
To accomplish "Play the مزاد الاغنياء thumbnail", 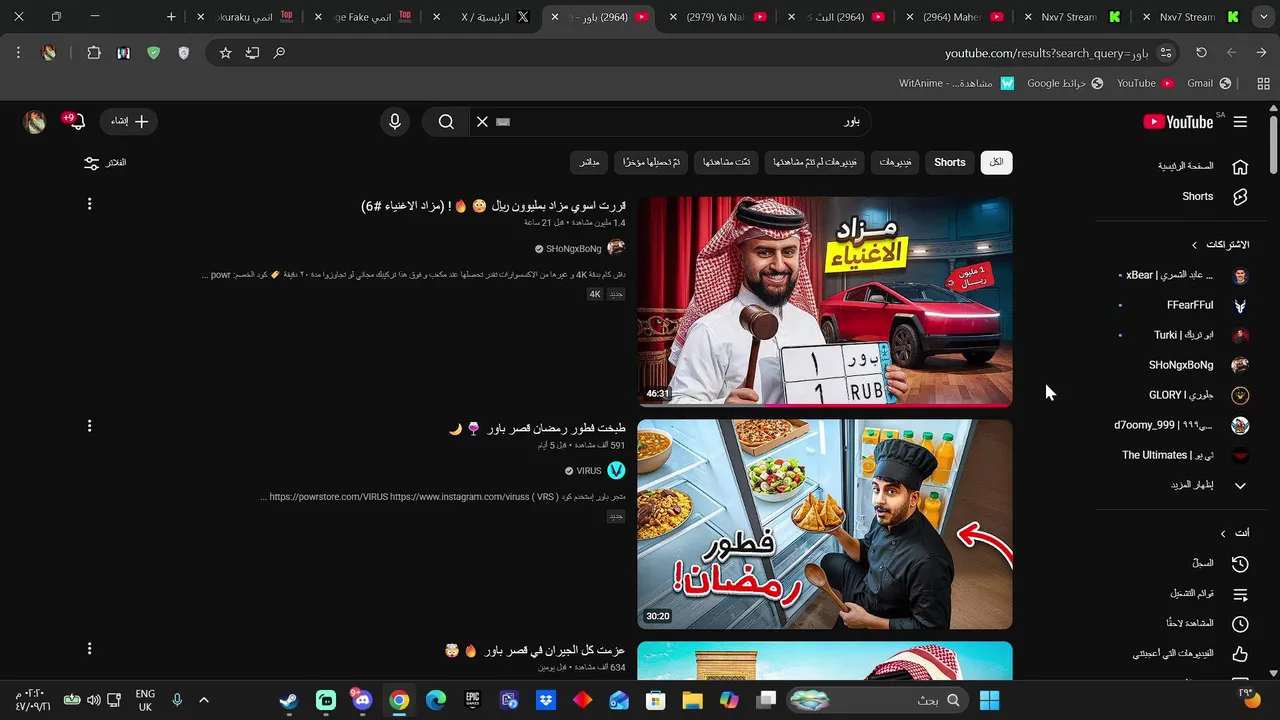I will click(825, 302).
